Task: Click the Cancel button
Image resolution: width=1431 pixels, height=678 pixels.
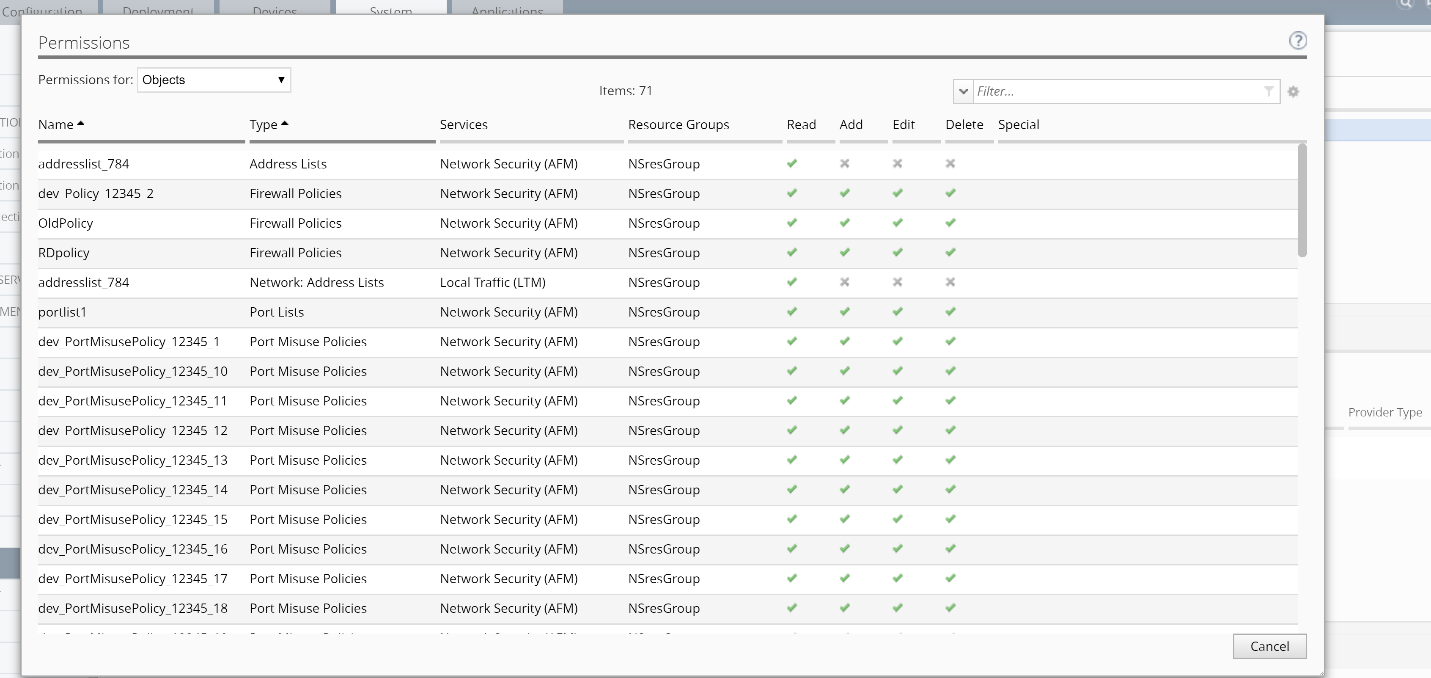Action: 1270,646
